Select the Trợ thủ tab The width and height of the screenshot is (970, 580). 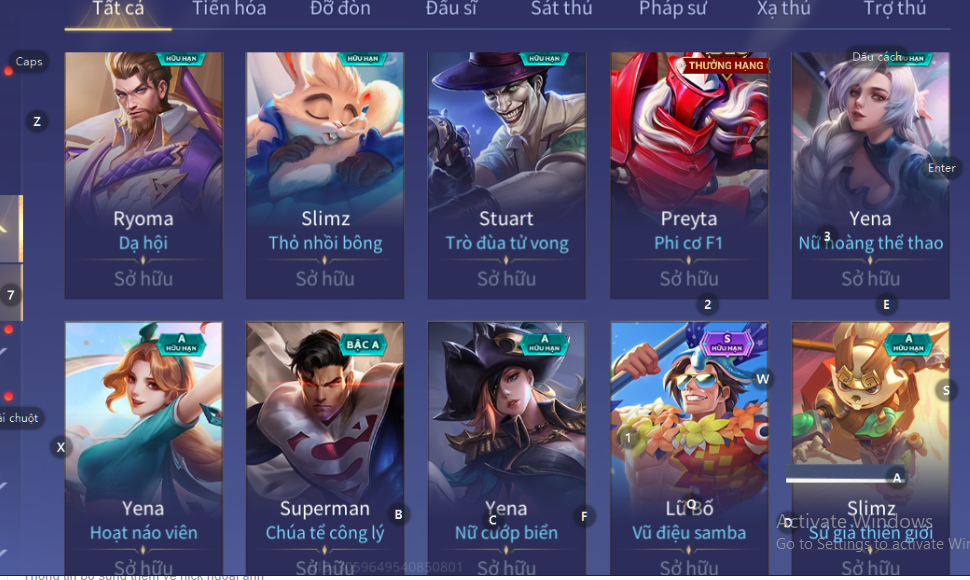click(x=895, y=9)
